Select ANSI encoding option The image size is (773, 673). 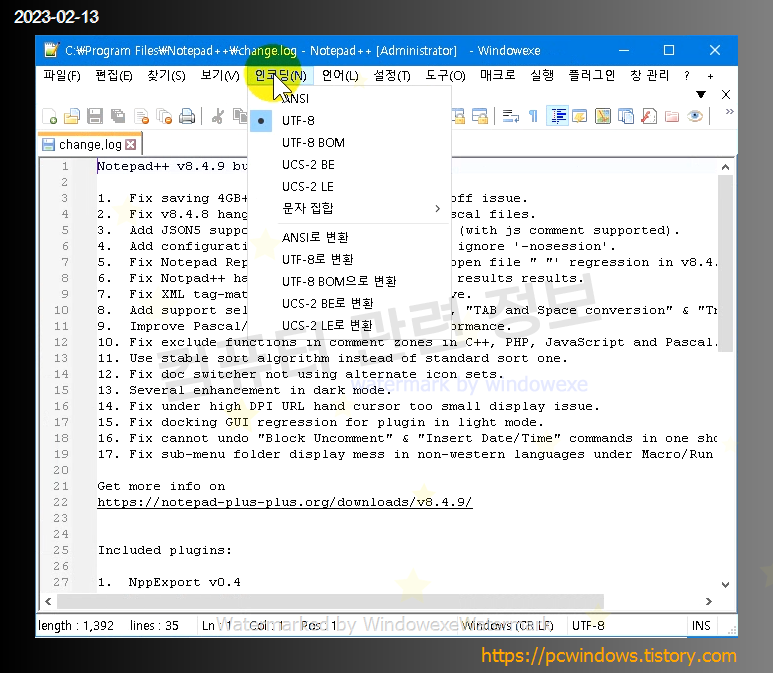point(350,99)
